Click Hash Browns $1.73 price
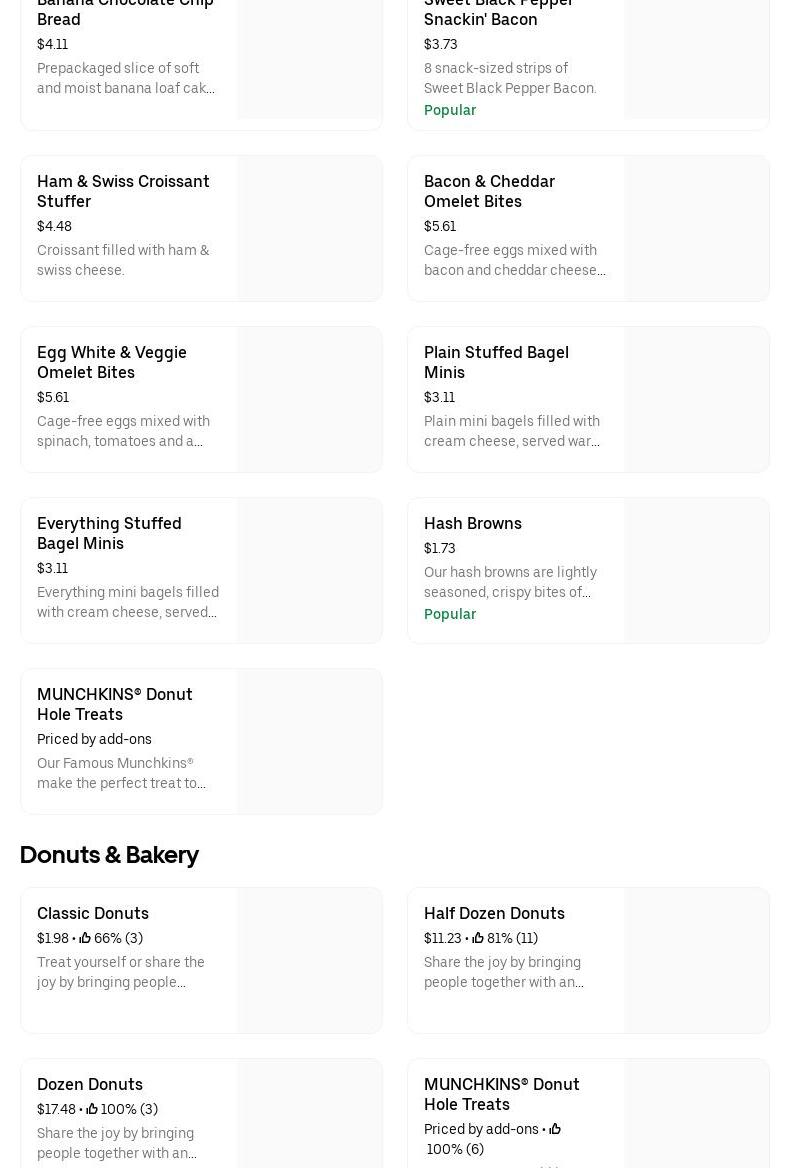Screen dimensions: 804x1168 [x=440, y=548]
